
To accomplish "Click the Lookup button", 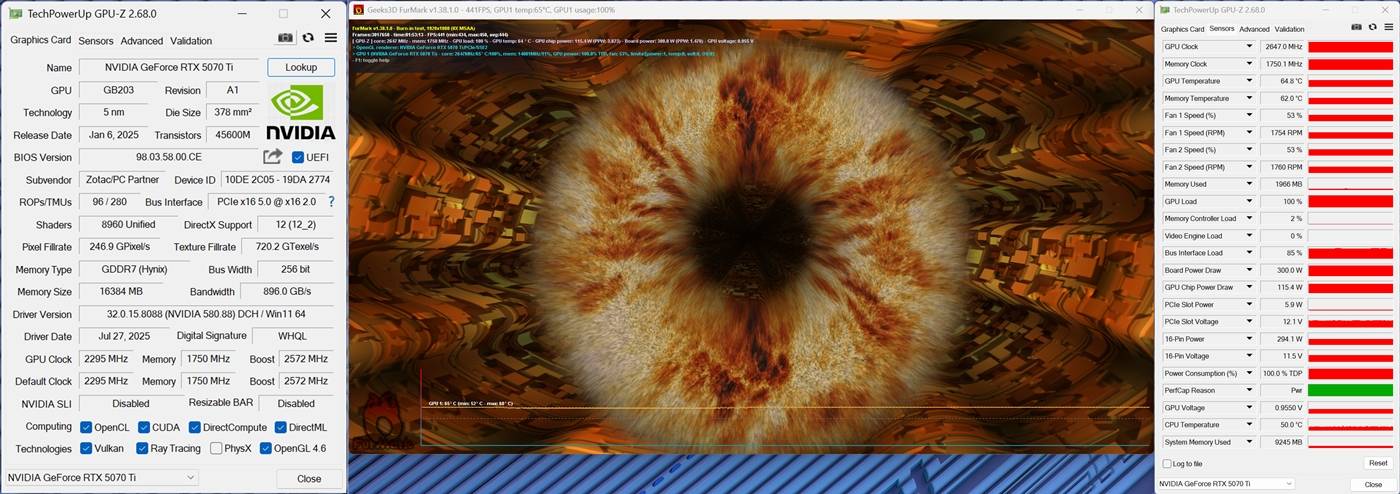I will (301, 67).
